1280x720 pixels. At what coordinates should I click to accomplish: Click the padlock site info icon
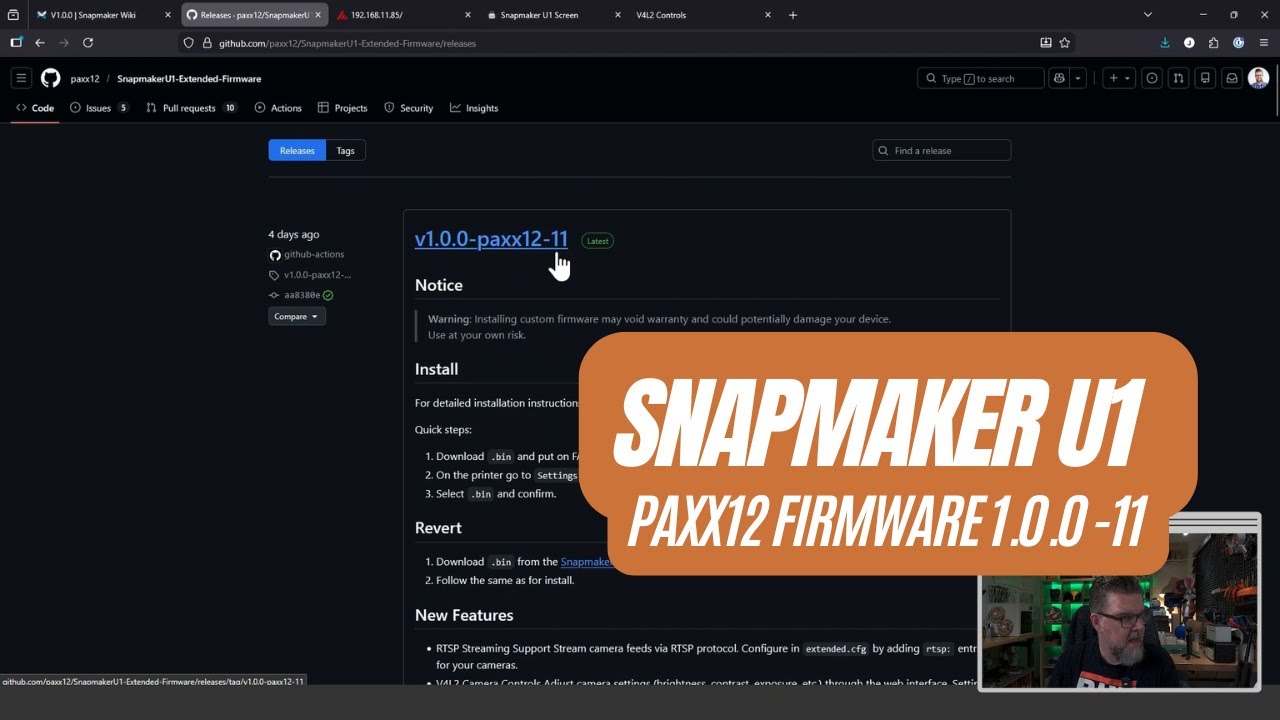pos(208,43)
